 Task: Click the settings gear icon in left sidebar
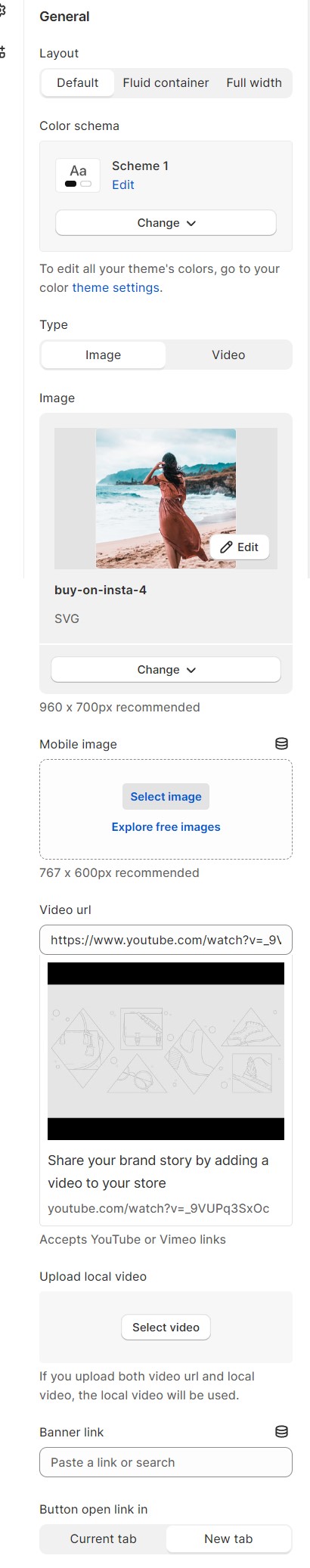[3, 11]
